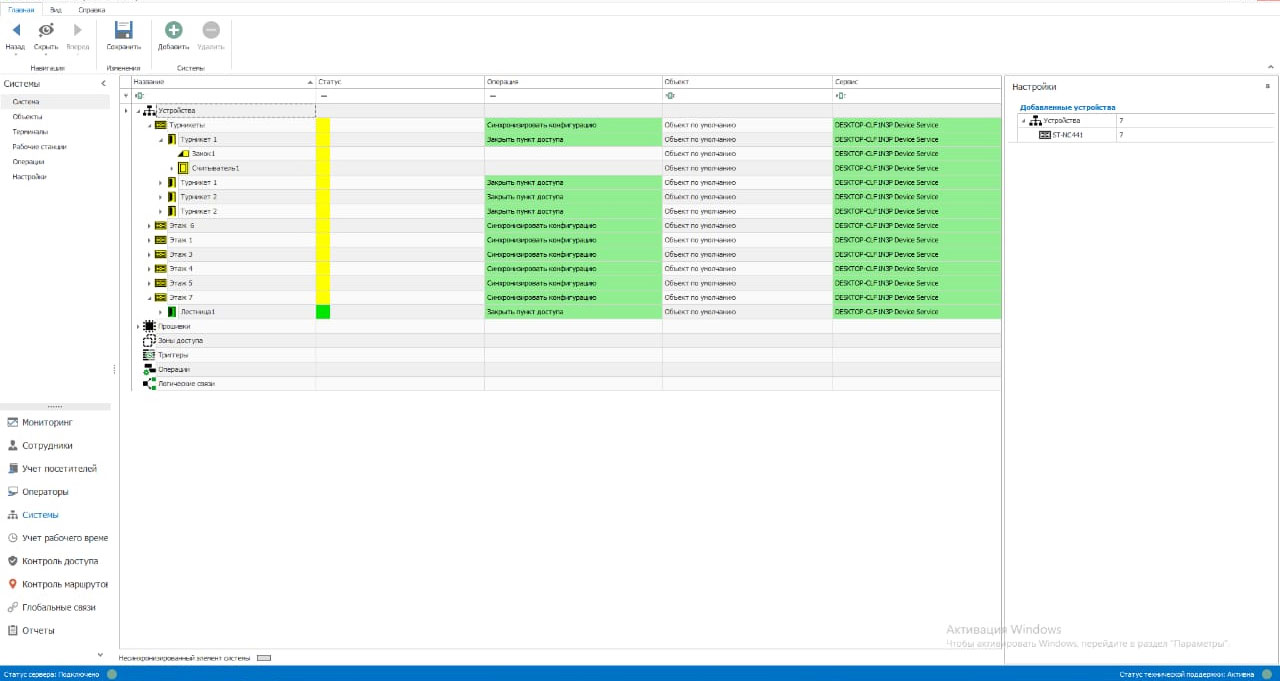1280x681 pixels.
Task: Go to Контроль маршрутов map pin section
Action: pyautogui.click(x=64, y=584)
